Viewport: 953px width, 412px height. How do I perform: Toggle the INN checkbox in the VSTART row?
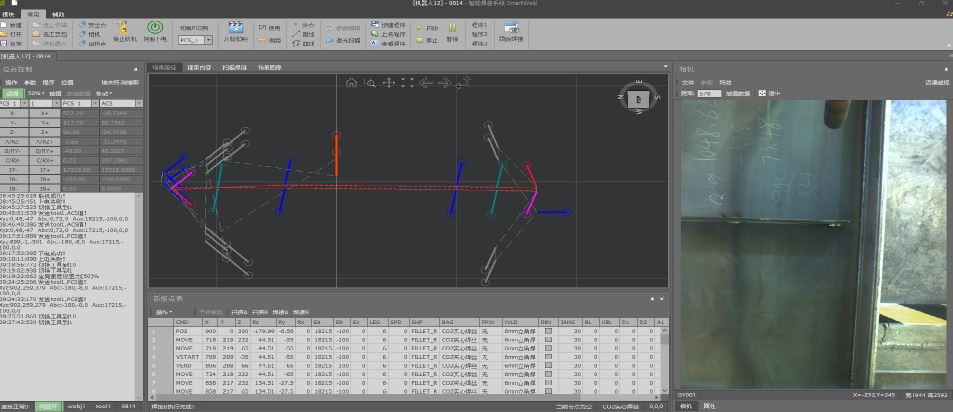point(547,355)
